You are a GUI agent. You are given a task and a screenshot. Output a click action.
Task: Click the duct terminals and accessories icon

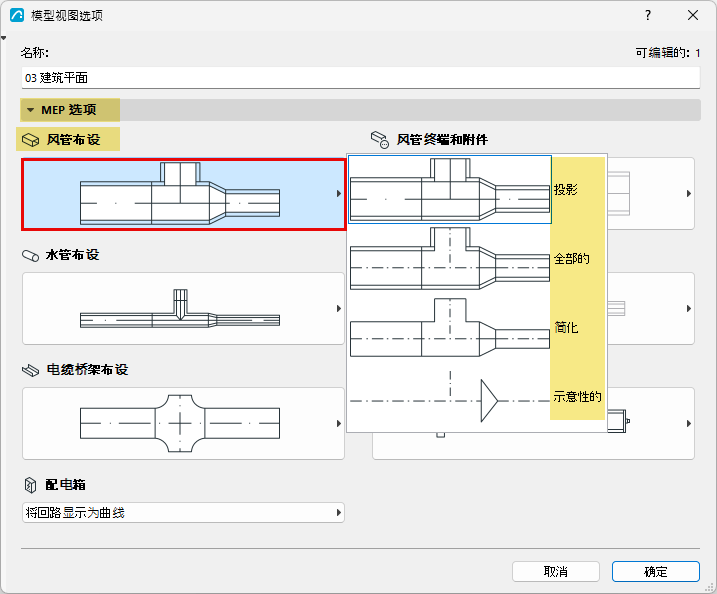(380, 140)
